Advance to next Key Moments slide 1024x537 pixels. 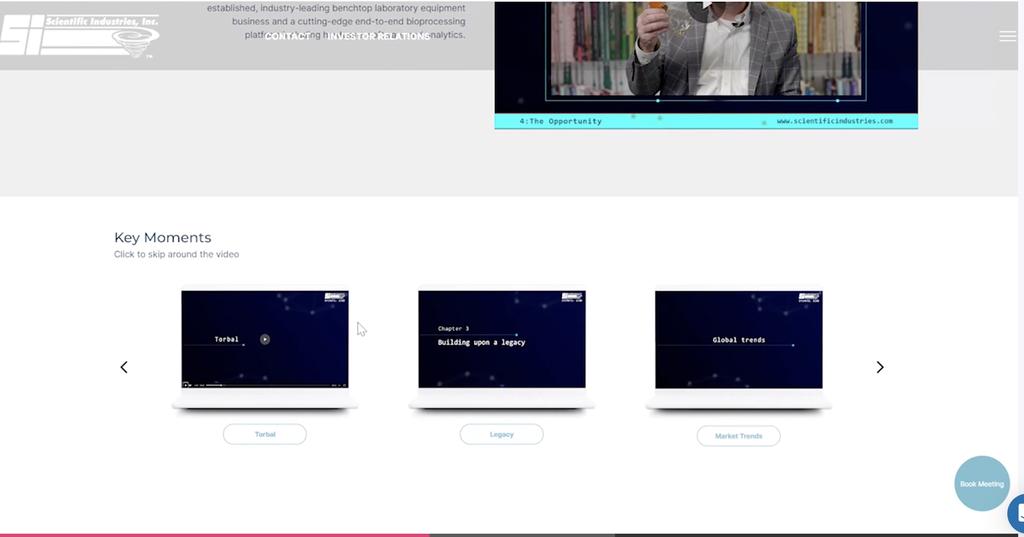(880, 367)
